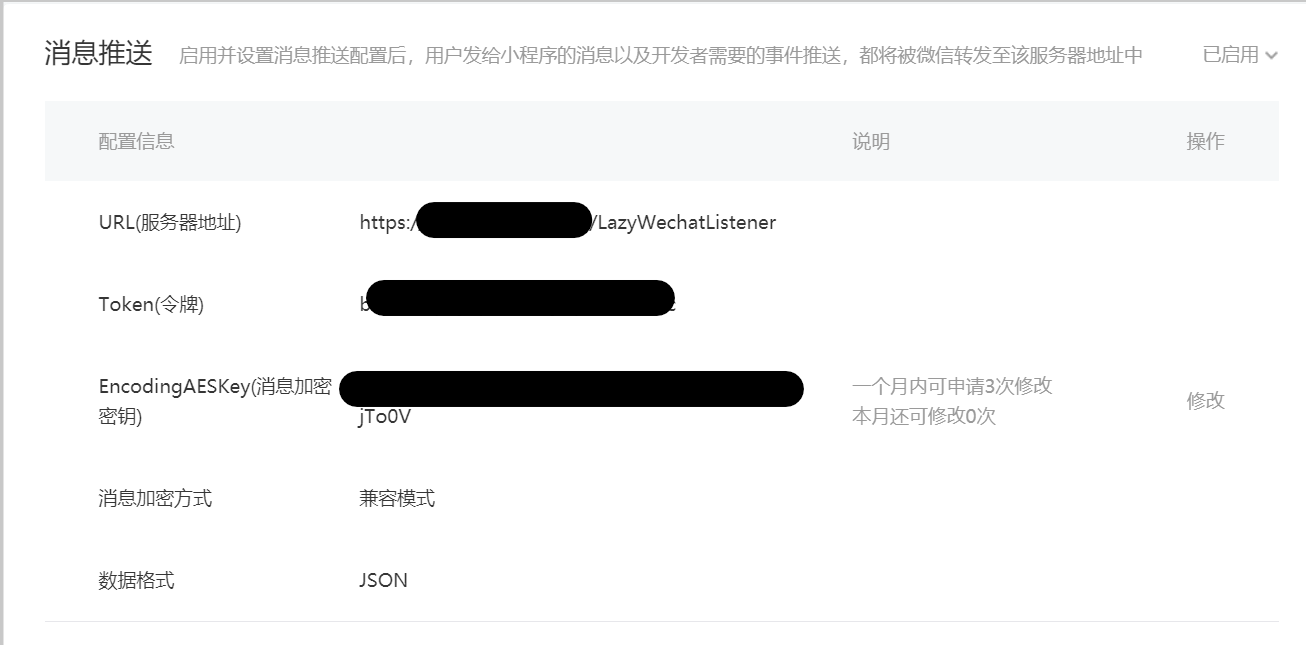Select the Token(令牌) label
This screenshot has height=645, width=1306.
coord(151,305)
